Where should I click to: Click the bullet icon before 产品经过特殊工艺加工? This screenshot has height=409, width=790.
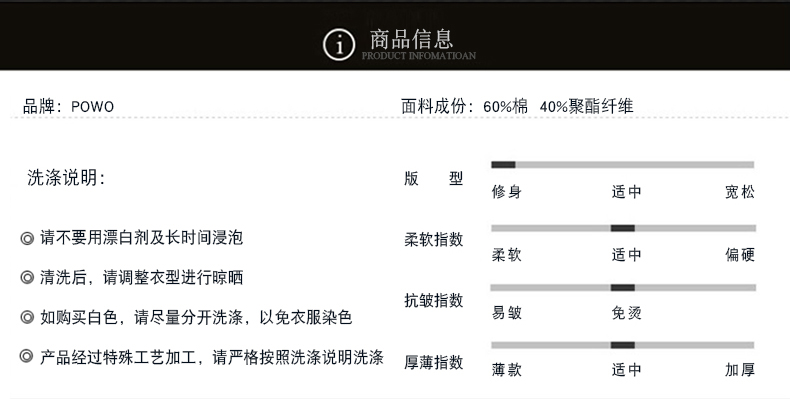tap(27, 356)
